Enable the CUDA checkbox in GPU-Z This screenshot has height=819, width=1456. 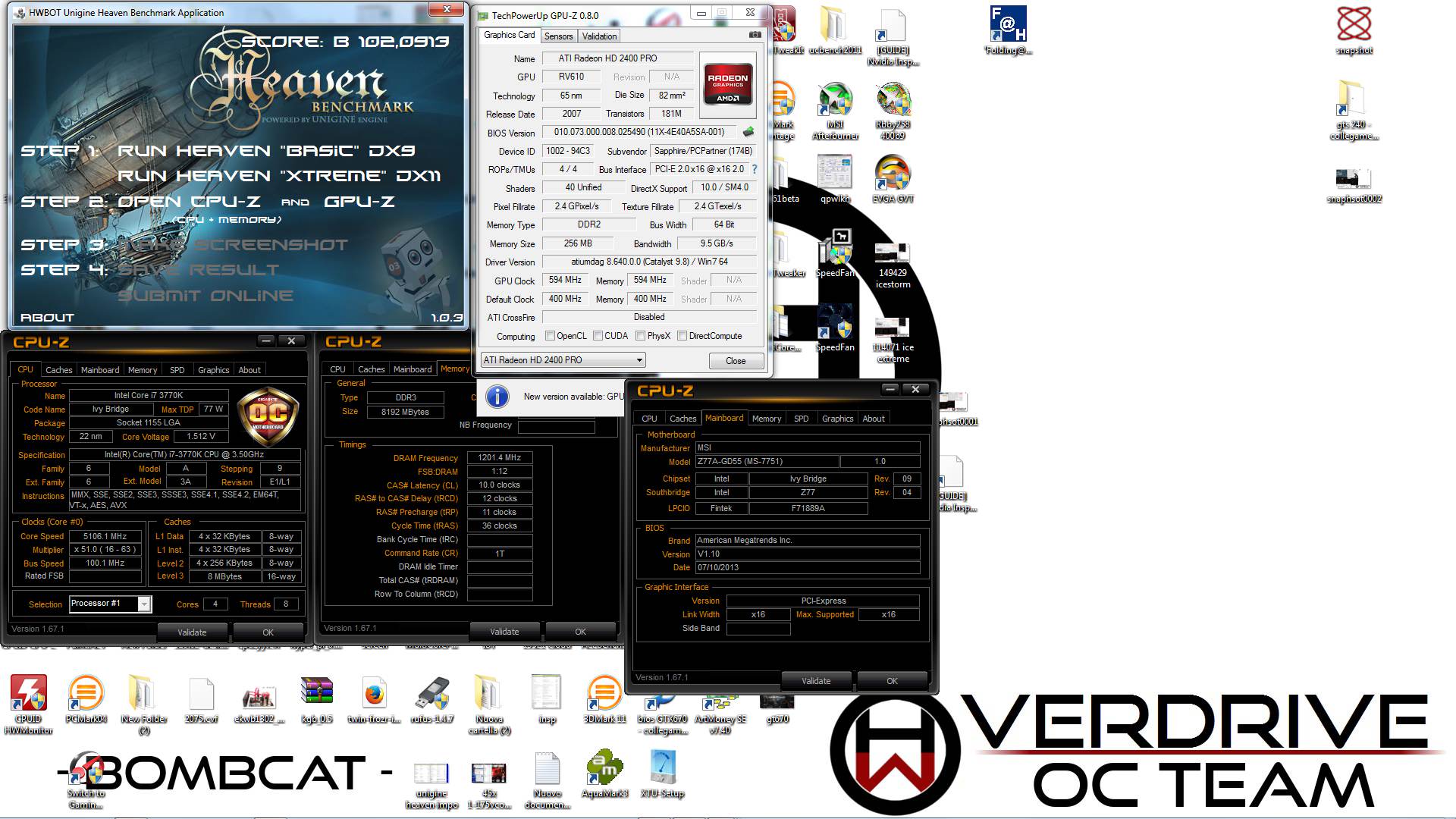pos(598,336)
